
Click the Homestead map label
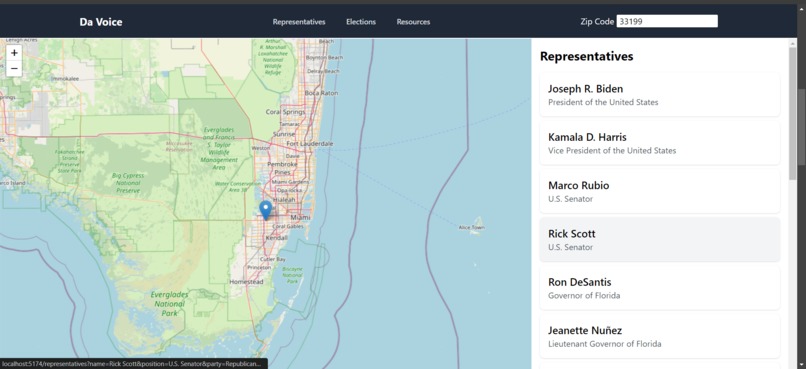coord(246,282)
